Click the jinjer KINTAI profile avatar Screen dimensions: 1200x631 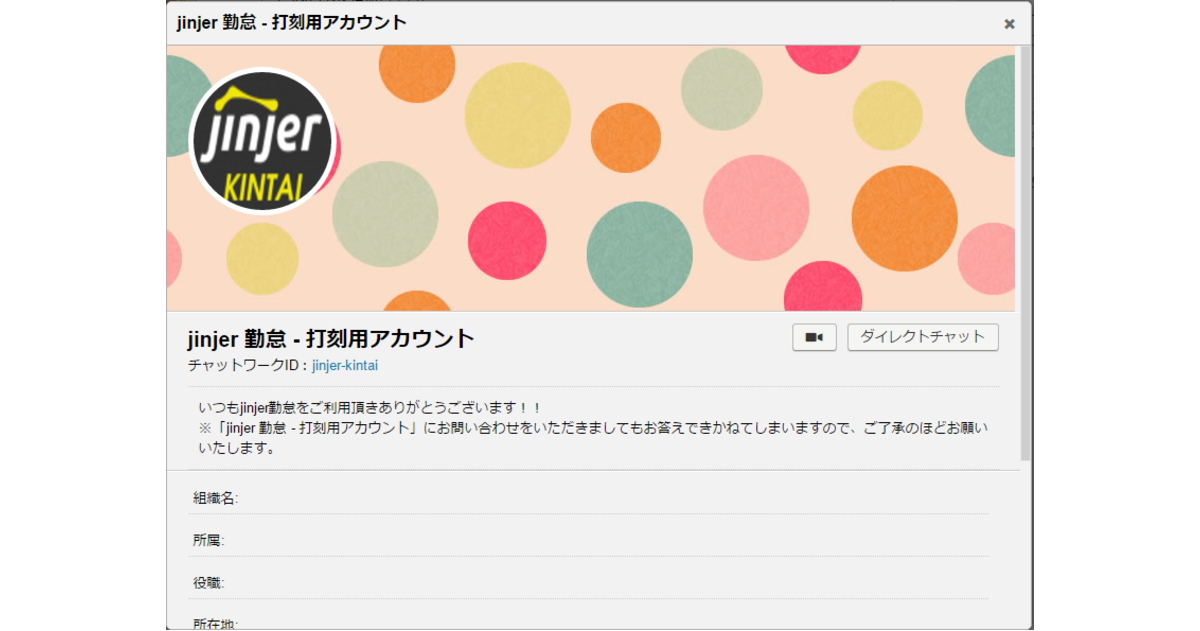264,141
